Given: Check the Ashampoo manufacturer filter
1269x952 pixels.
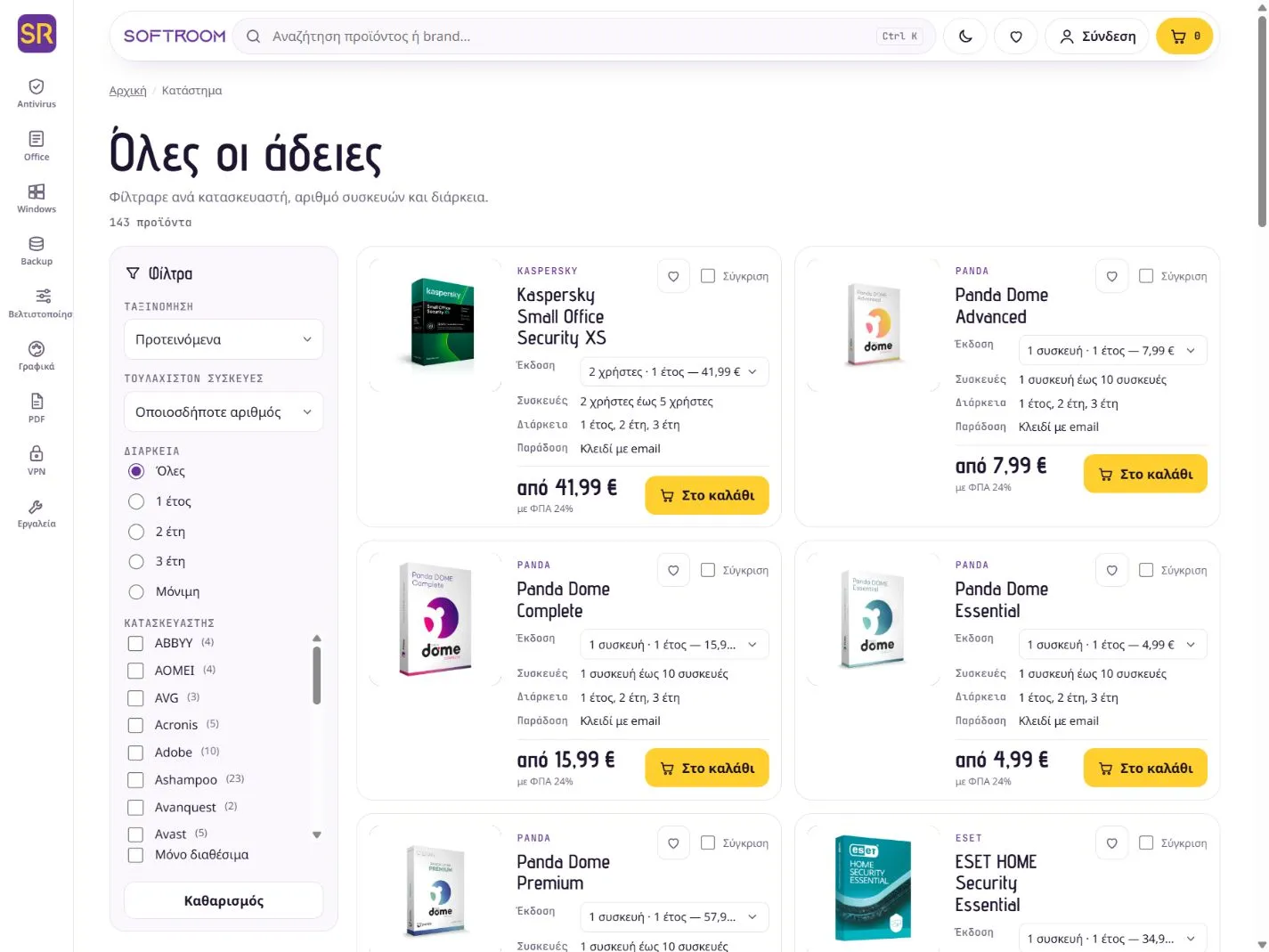Looking at the screenshot, I should [135, 780].
